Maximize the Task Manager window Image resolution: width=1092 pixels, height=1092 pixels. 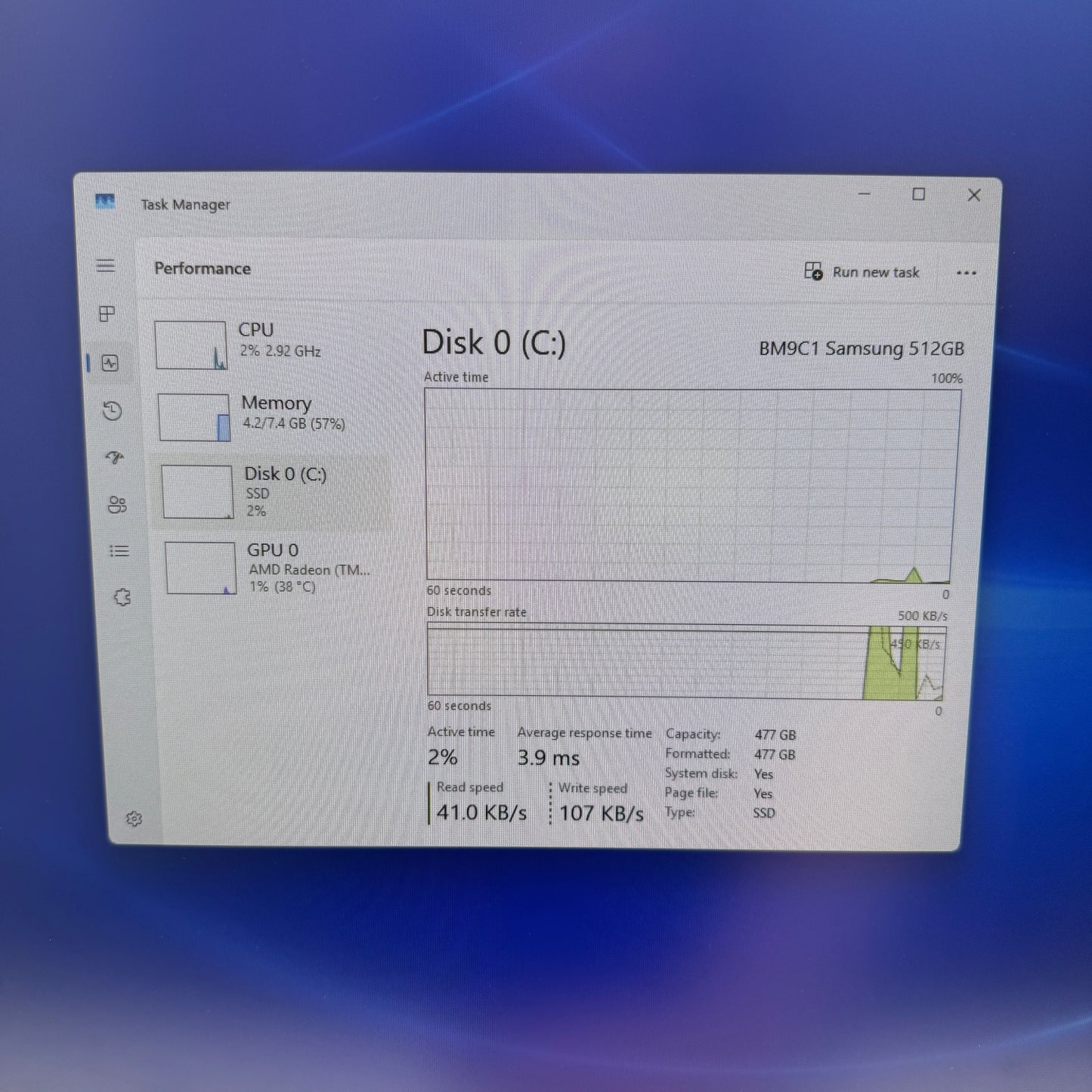coord(919,194)
